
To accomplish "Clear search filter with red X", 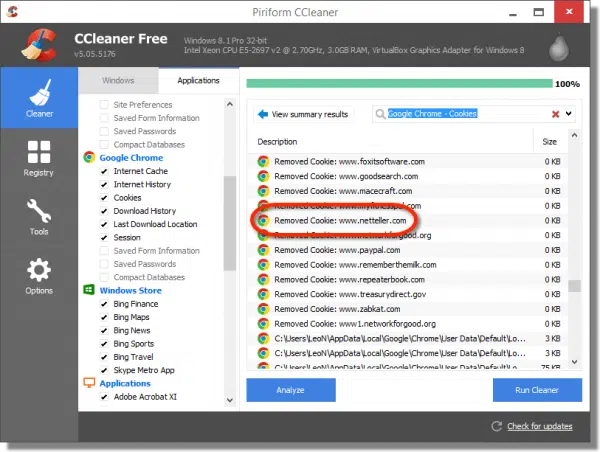I will (556, 114).
